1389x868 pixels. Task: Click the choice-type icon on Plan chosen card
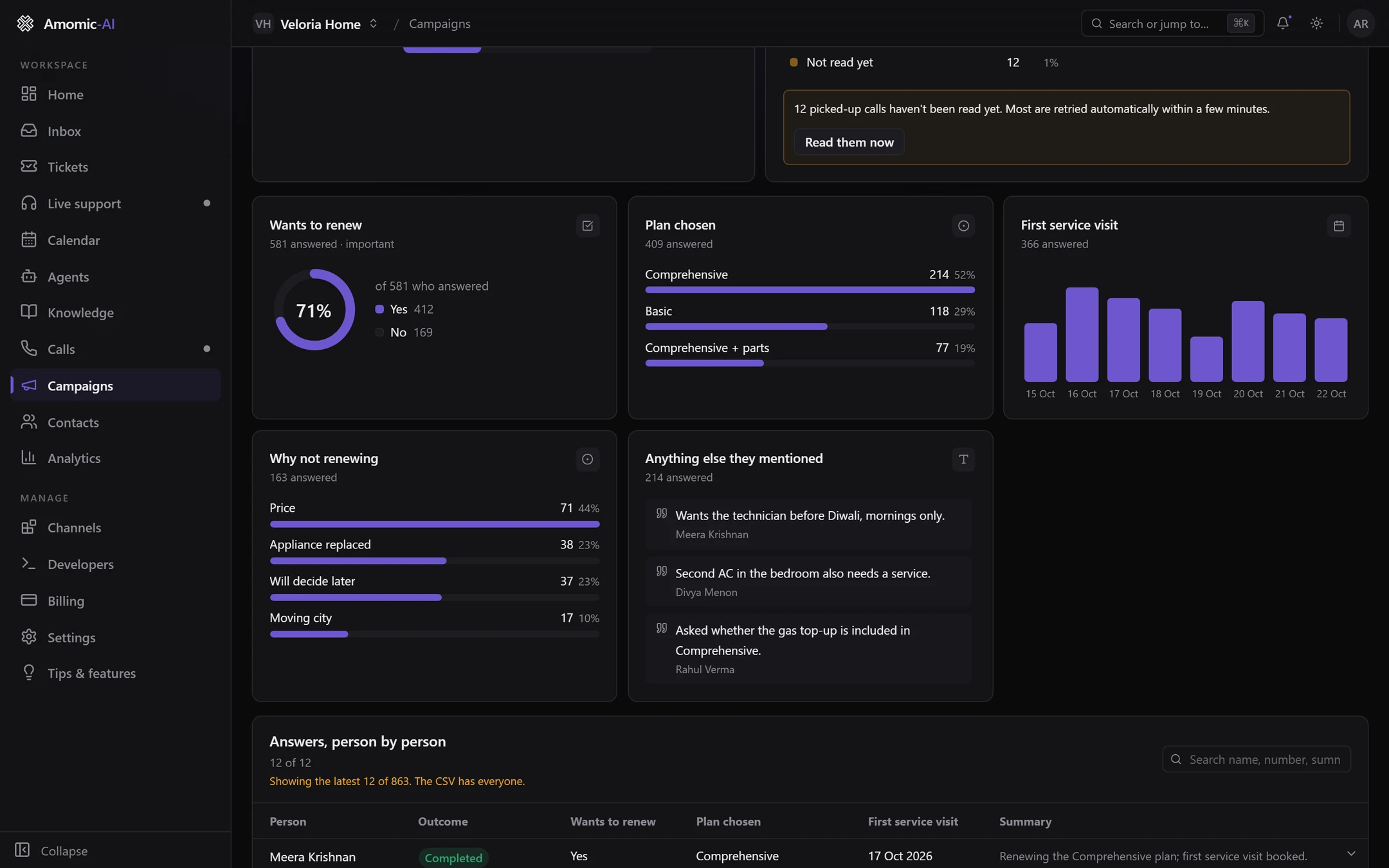[963, 226]
